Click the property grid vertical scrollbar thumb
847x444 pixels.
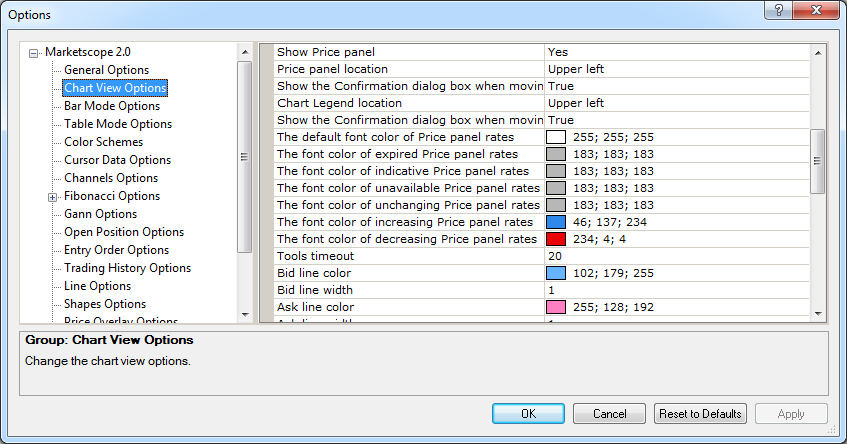click(818, 161)
